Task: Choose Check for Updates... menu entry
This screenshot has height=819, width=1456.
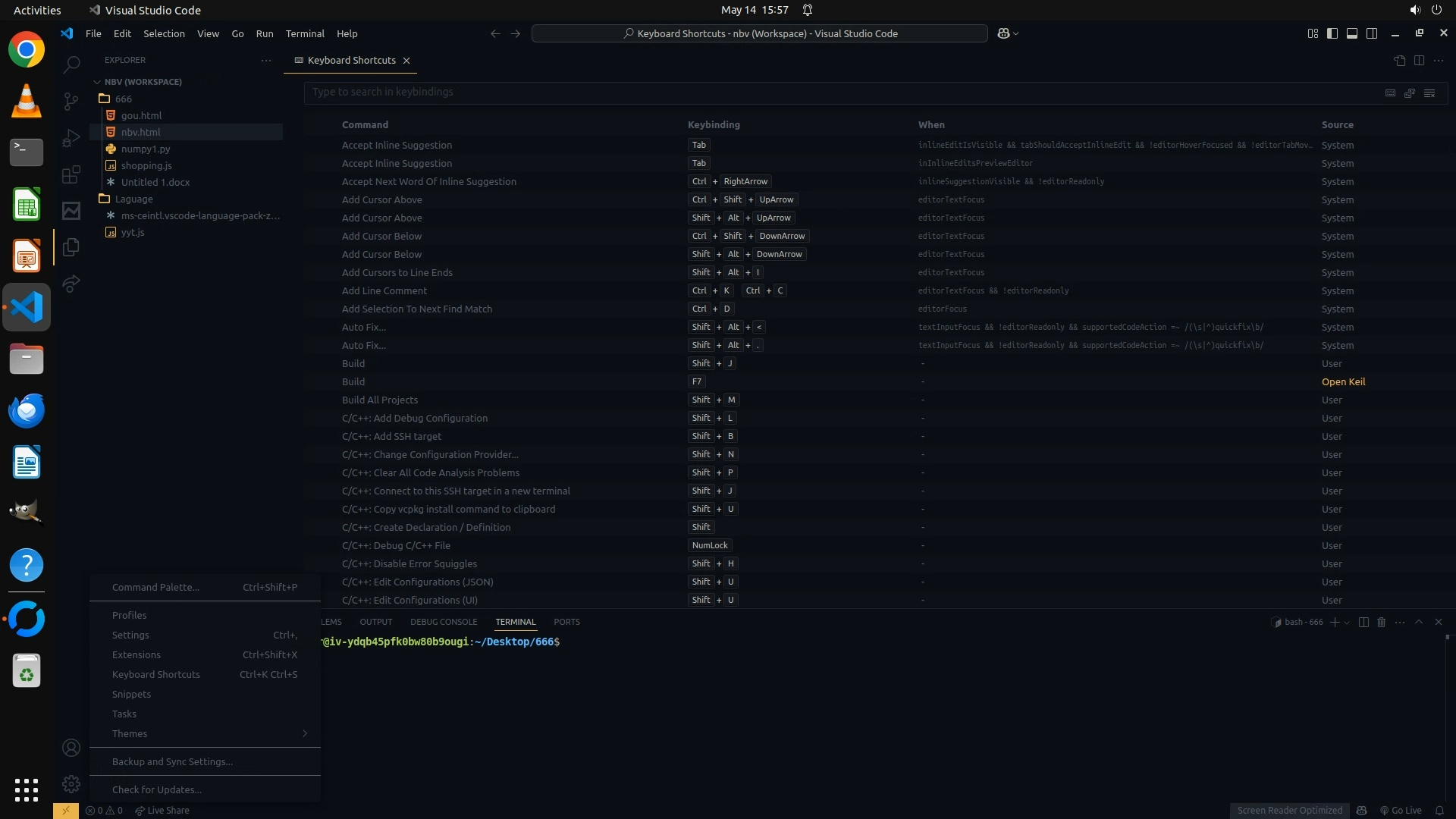Action: point(157,789)
